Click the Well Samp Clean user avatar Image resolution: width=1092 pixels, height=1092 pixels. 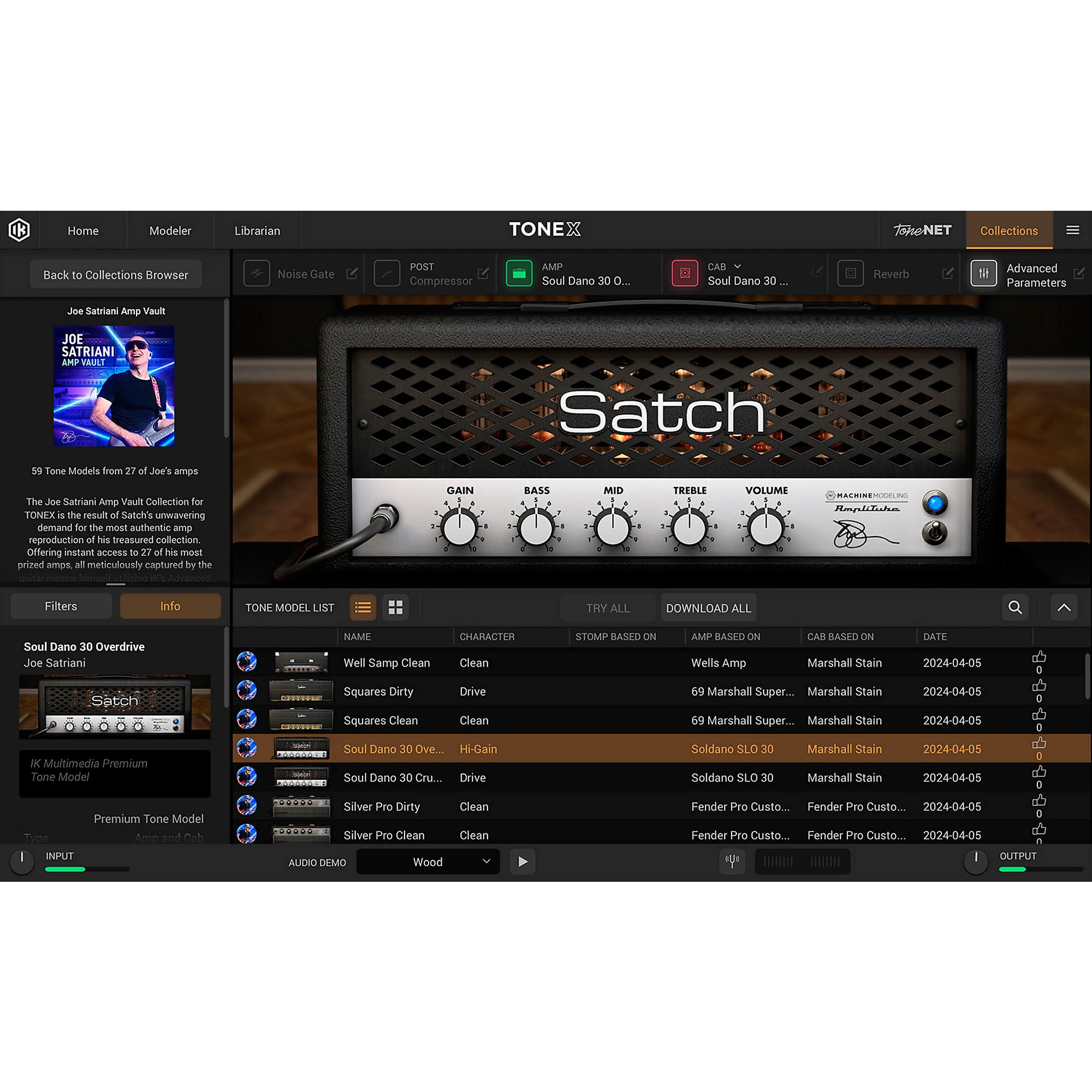coord(246,661)
